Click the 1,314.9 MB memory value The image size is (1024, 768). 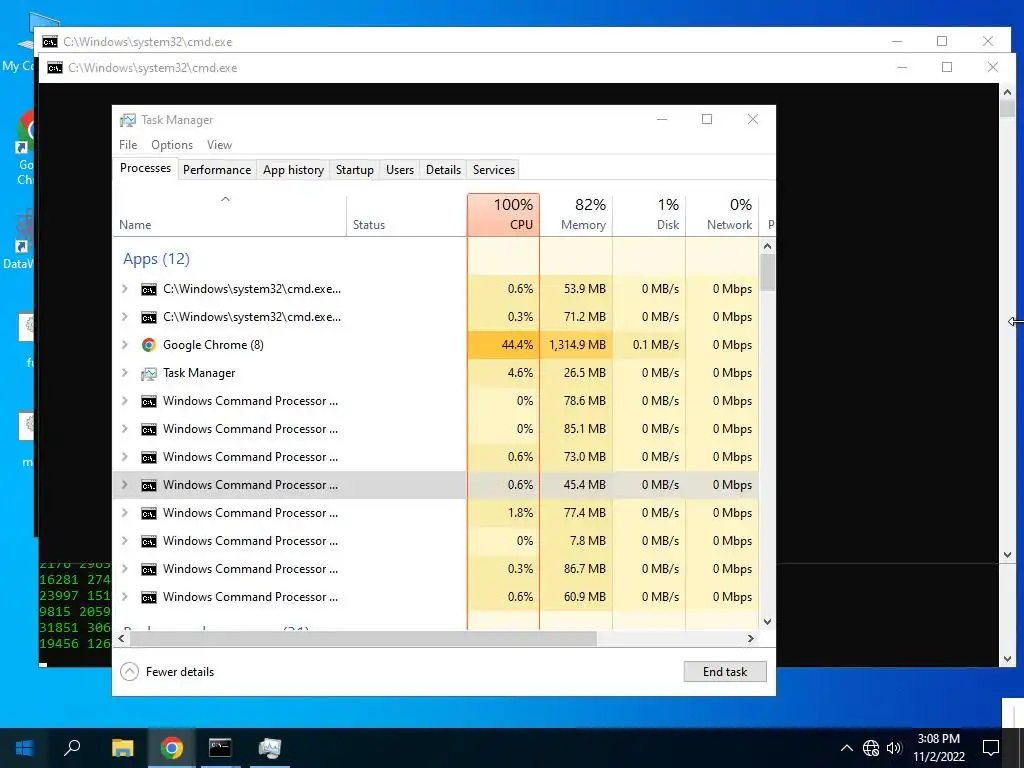click(x=577, y=345)
